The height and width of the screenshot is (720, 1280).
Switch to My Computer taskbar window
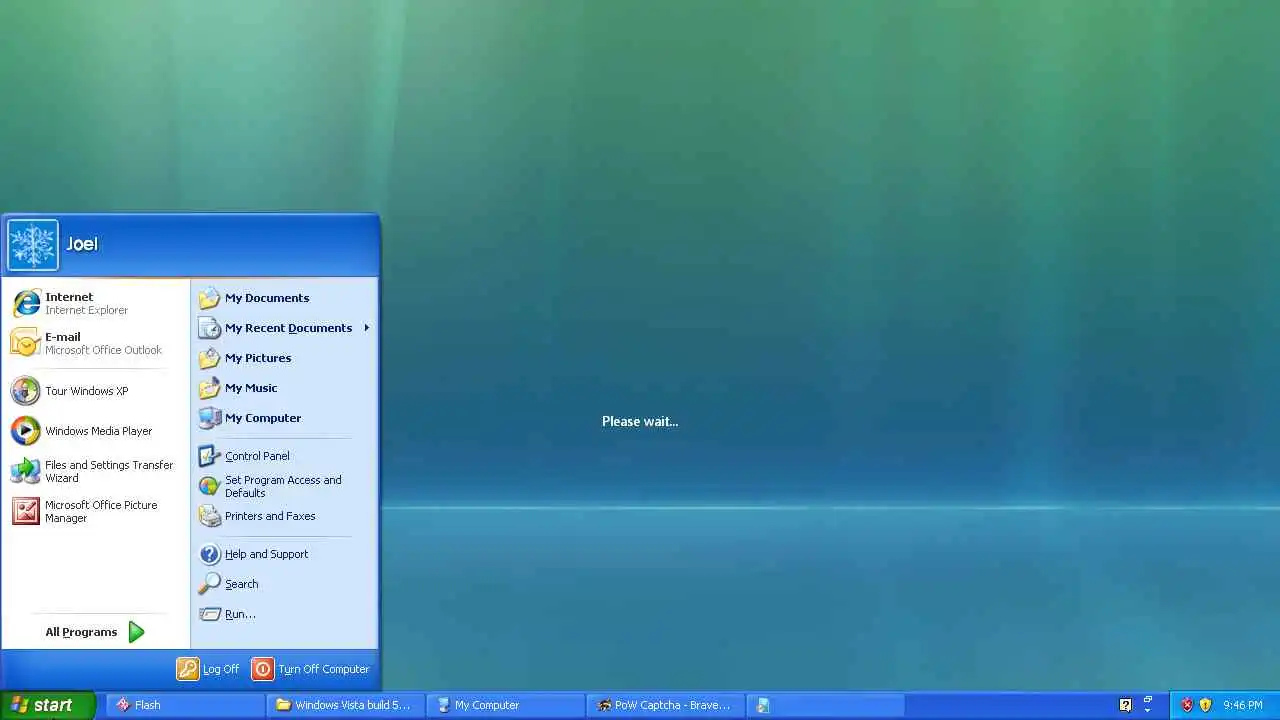(505, 705)
